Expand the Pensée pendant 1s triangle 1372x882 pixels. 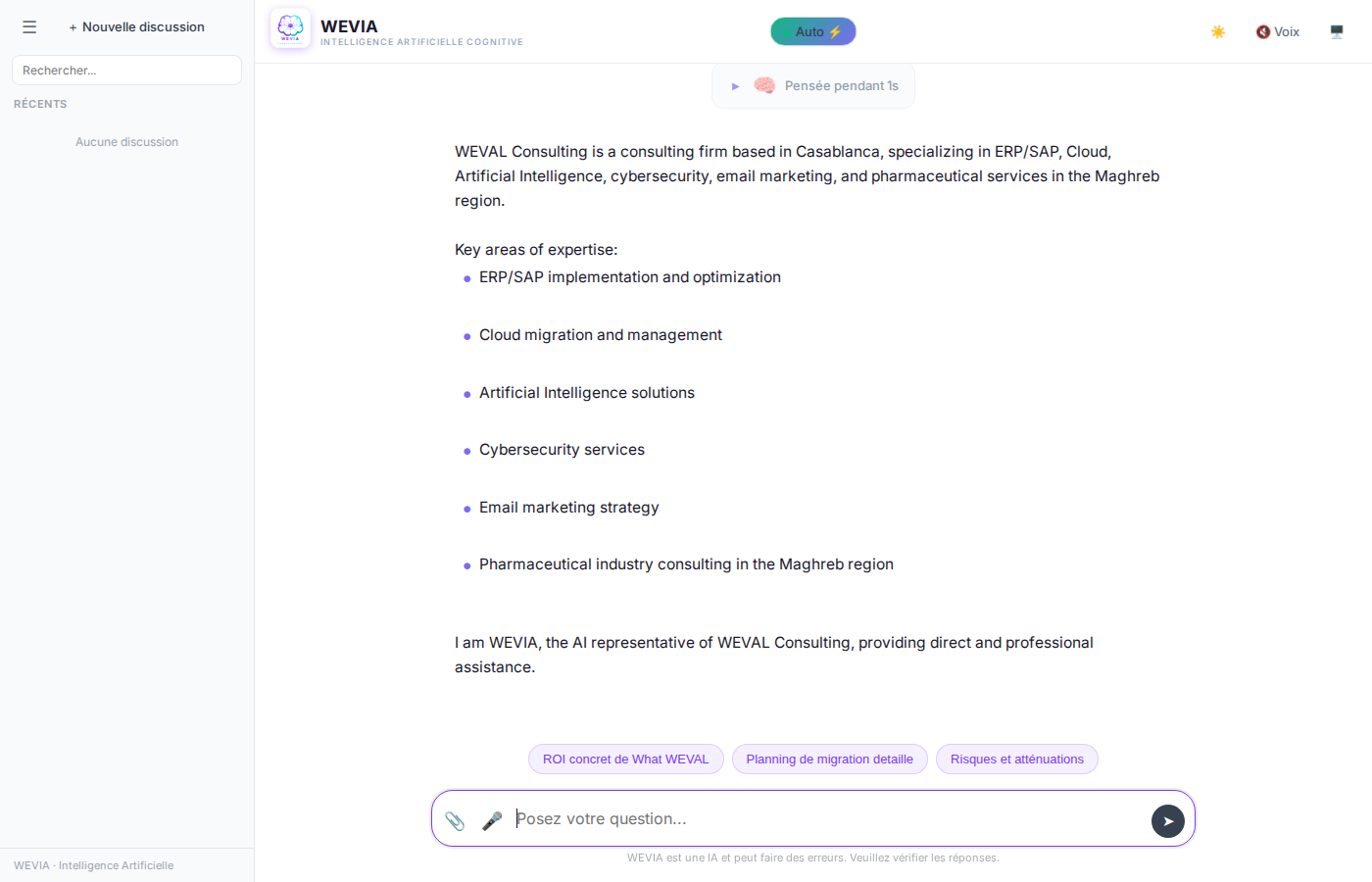pyautogui.click(x=735, y=86)
